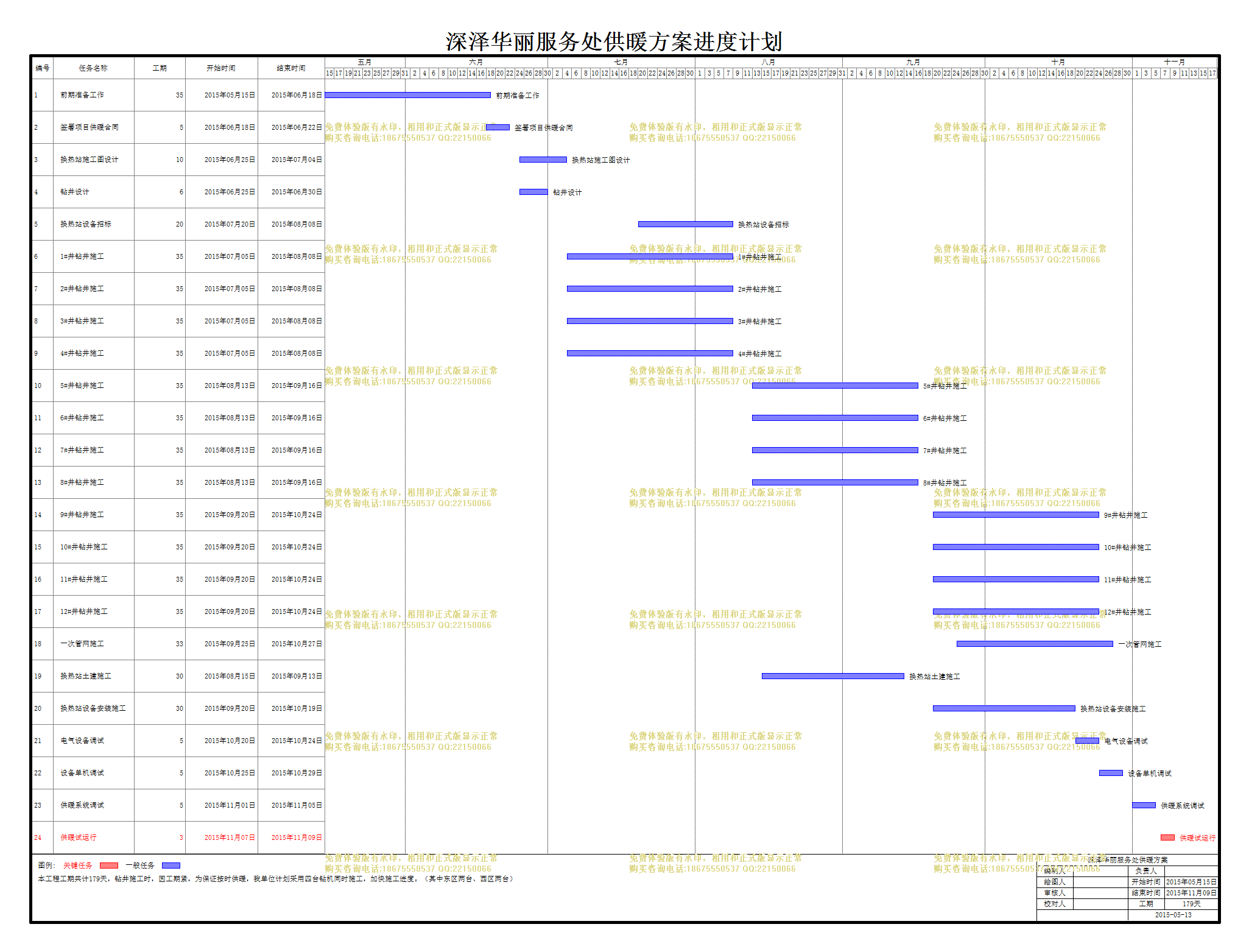Click the 8#井钻井施工 Gantt bar
The image size is (1249, 952).
[835, 482]
